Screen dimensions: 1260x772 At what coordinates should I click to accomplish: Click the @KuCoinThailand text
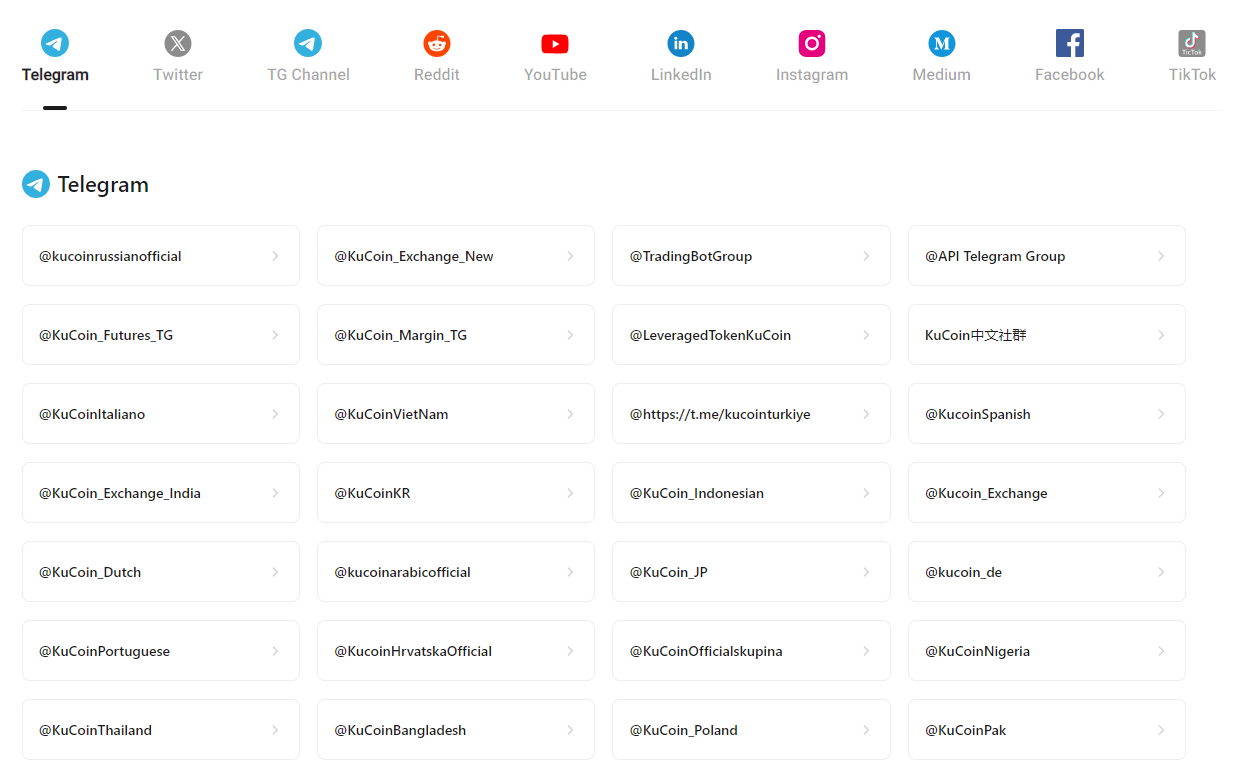pos(95,730)
